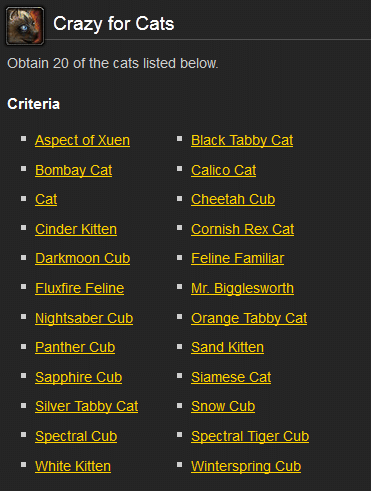Select the White Kitten link
The width and height of the screenshot is (371, 491).
[73, 466]
